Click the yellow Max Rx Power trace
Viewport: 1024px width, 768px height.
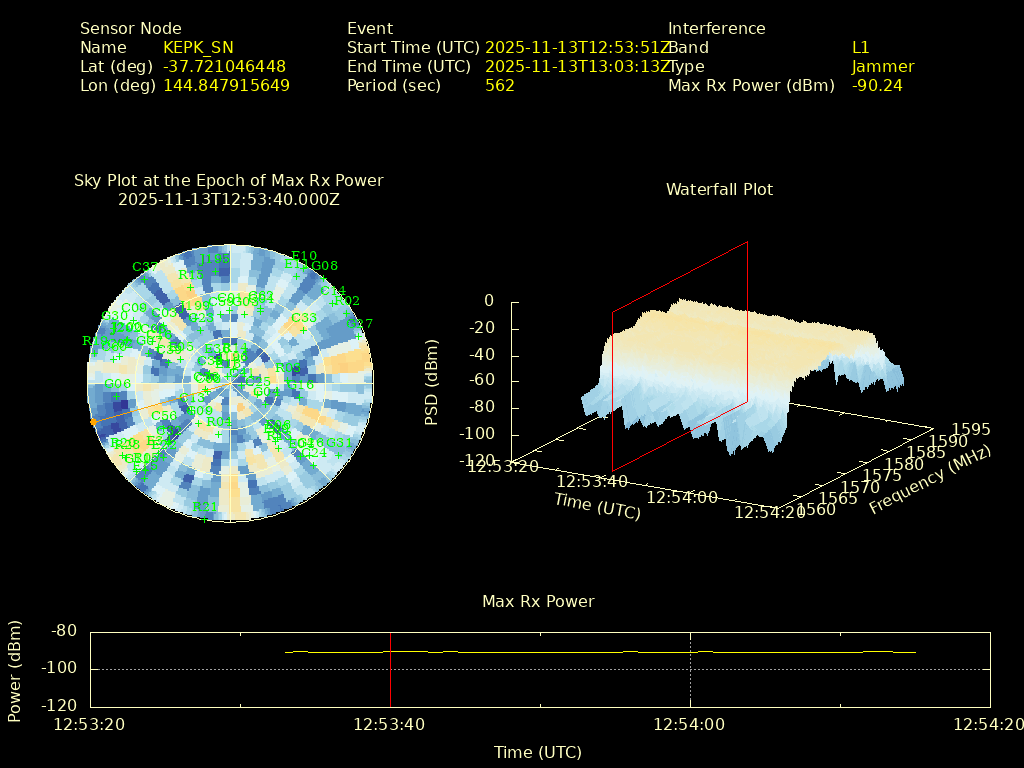tap(600, 652)
